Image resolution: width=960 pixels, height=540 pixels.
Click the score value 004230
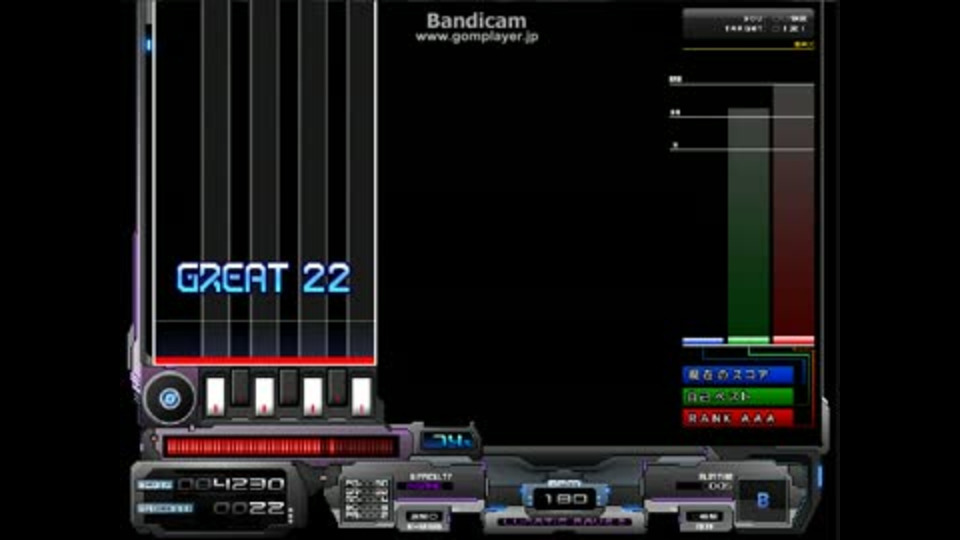(231, 484)
